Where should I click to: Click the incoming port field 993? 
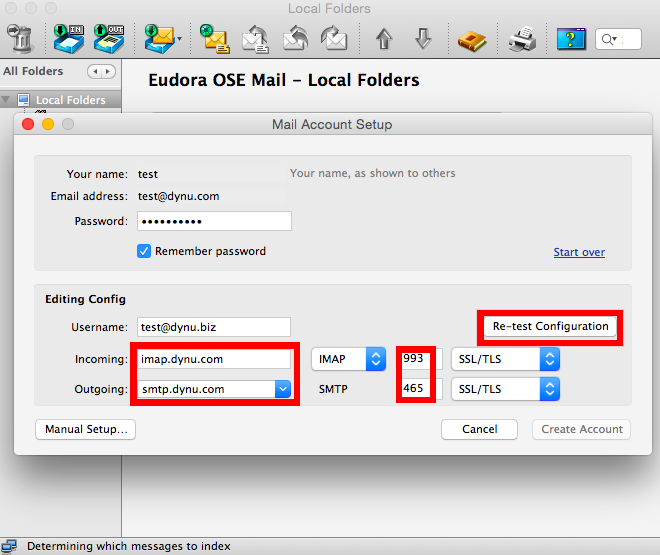(421, 359)
